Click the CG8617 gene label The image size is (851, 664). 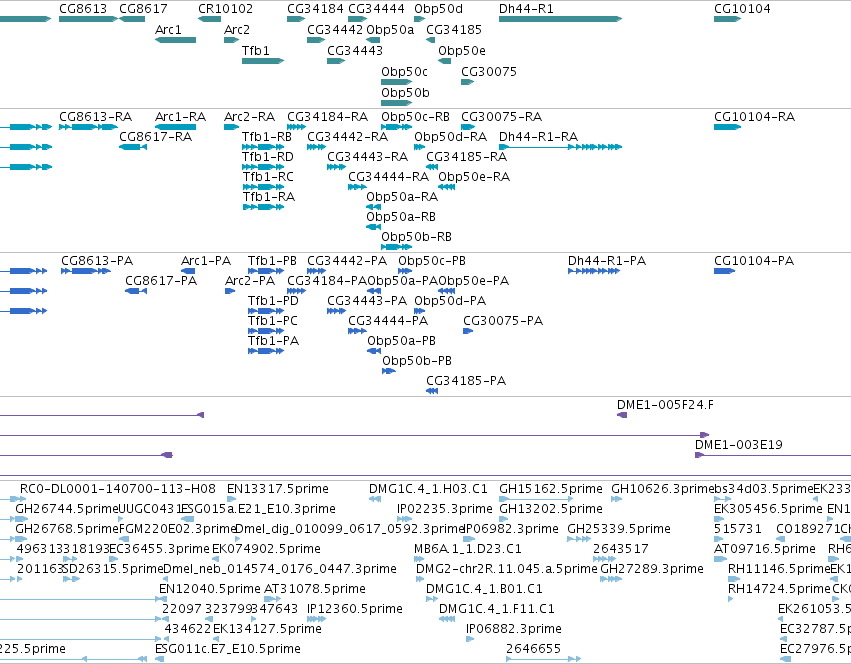tap(143, 9)
